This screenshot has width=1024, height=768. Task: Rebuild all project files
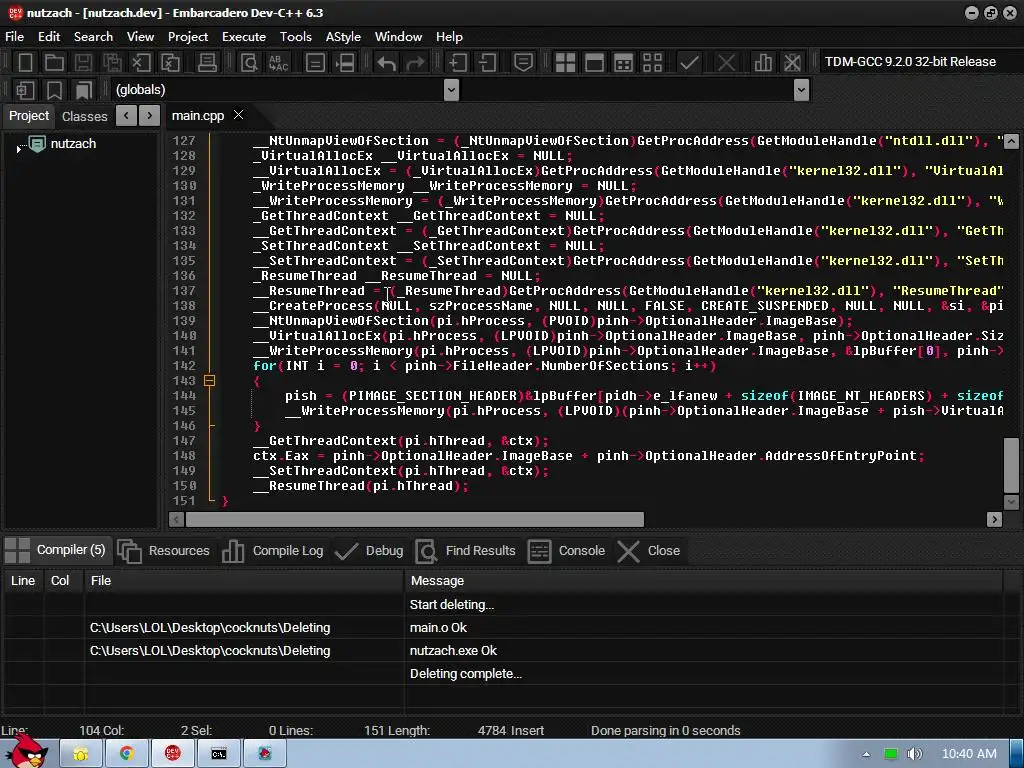click(652, 63)
